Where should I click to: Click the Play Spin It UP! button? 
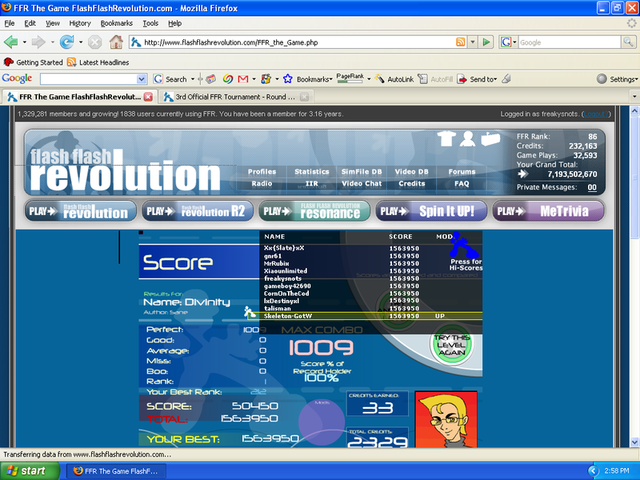[x=431, y=211]
